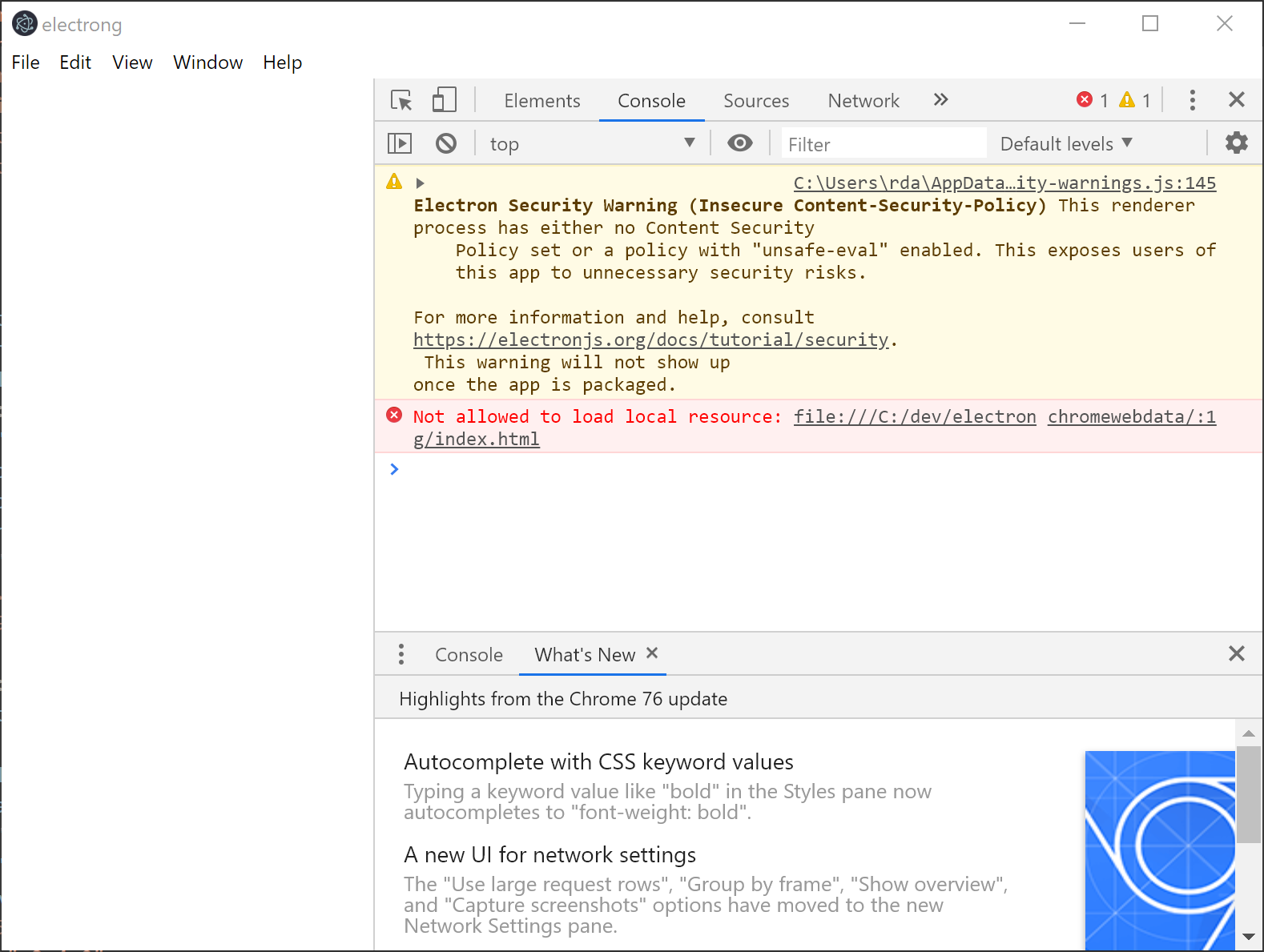Open the electronjs.org security tutorial link
The width and height of the screenshot is (1264, 952).
651,340
